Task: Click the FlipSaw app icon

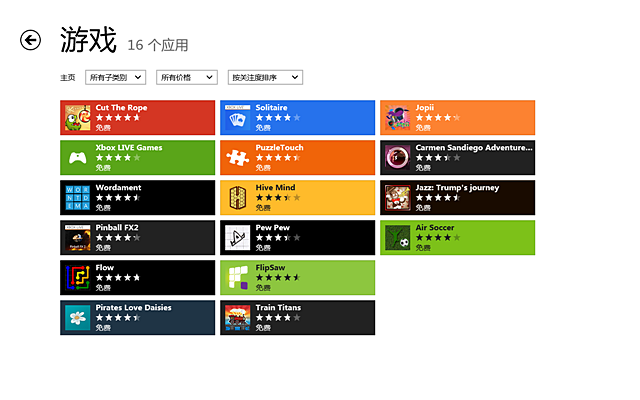Action: coord(238,278)
